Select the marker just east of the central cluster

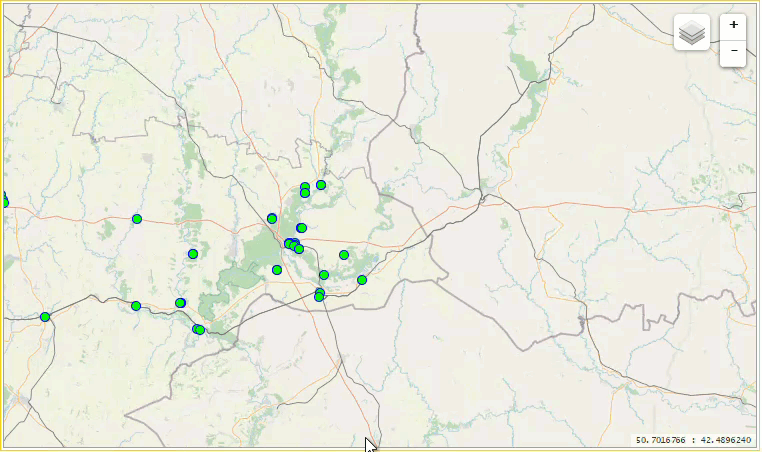[344, 255]
